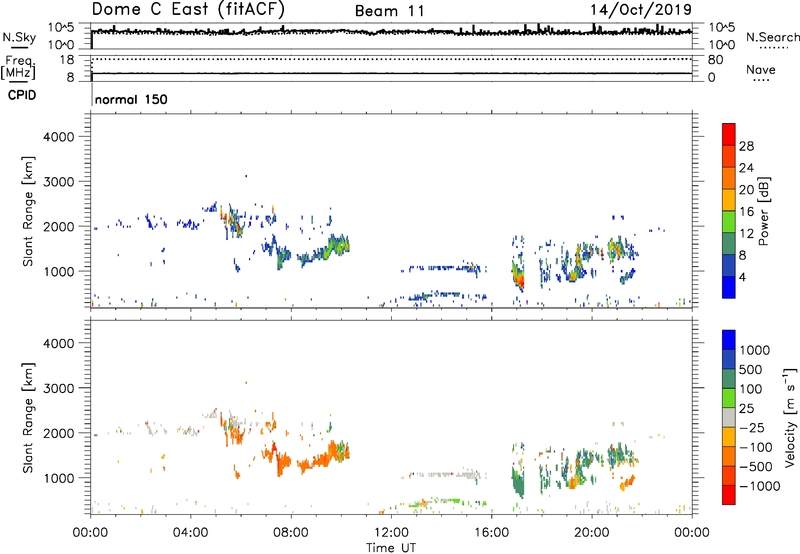The height and width of the screenshot is (554, 800).
Task: Click the "08:00" time tick label
Action: 291,533
